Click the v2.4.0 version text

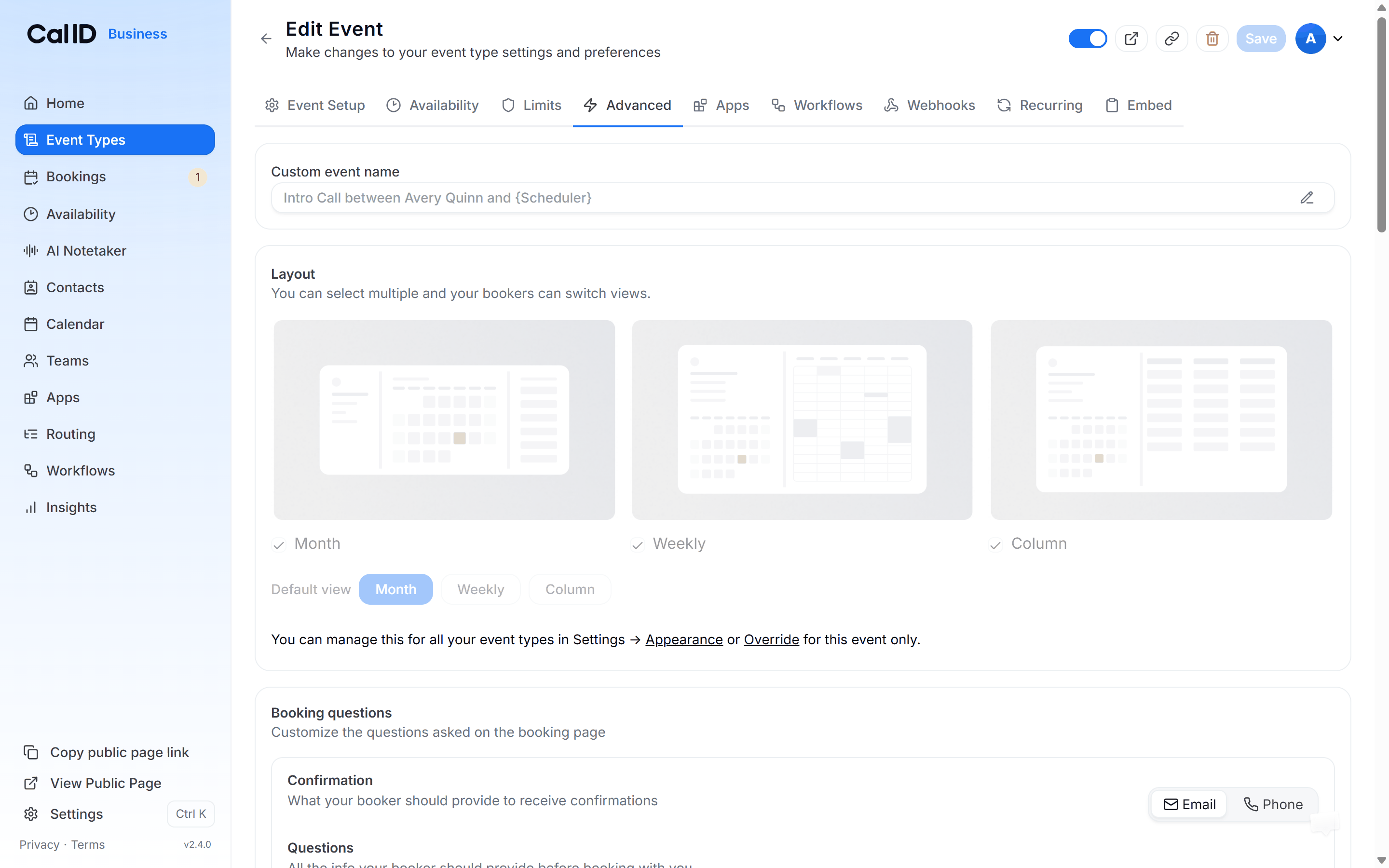197,844
